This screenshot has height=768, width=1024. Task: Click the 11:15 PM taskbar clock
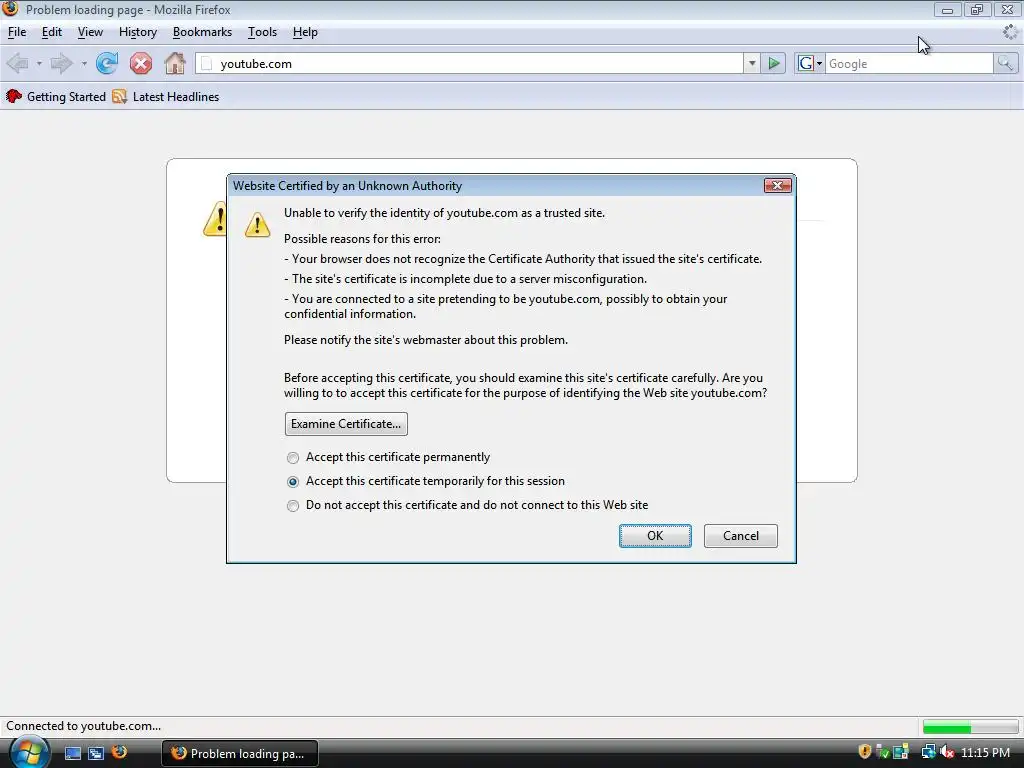point(985,752)
